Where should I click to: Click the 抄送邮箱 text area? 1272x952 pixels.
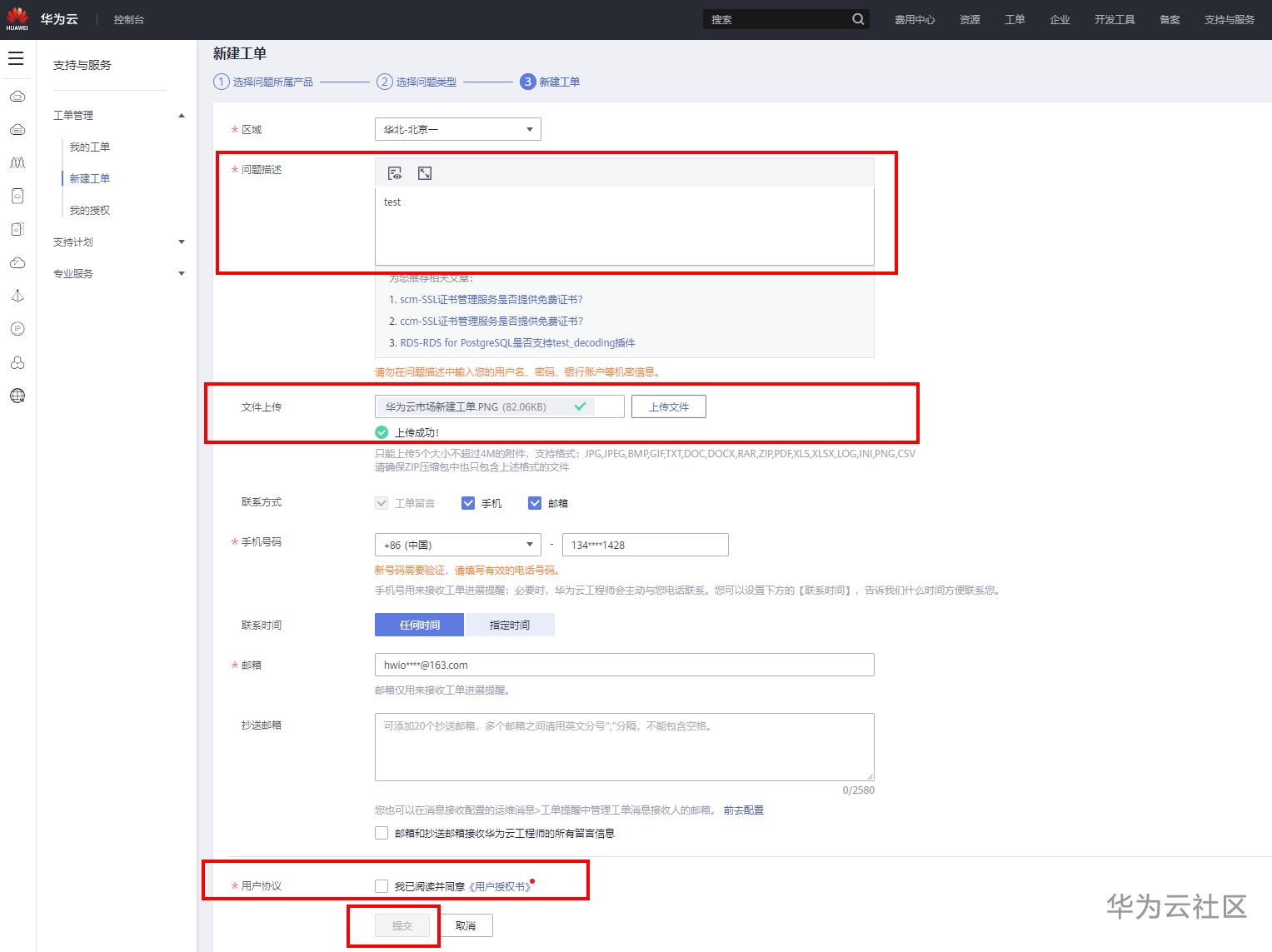[625, 747]
